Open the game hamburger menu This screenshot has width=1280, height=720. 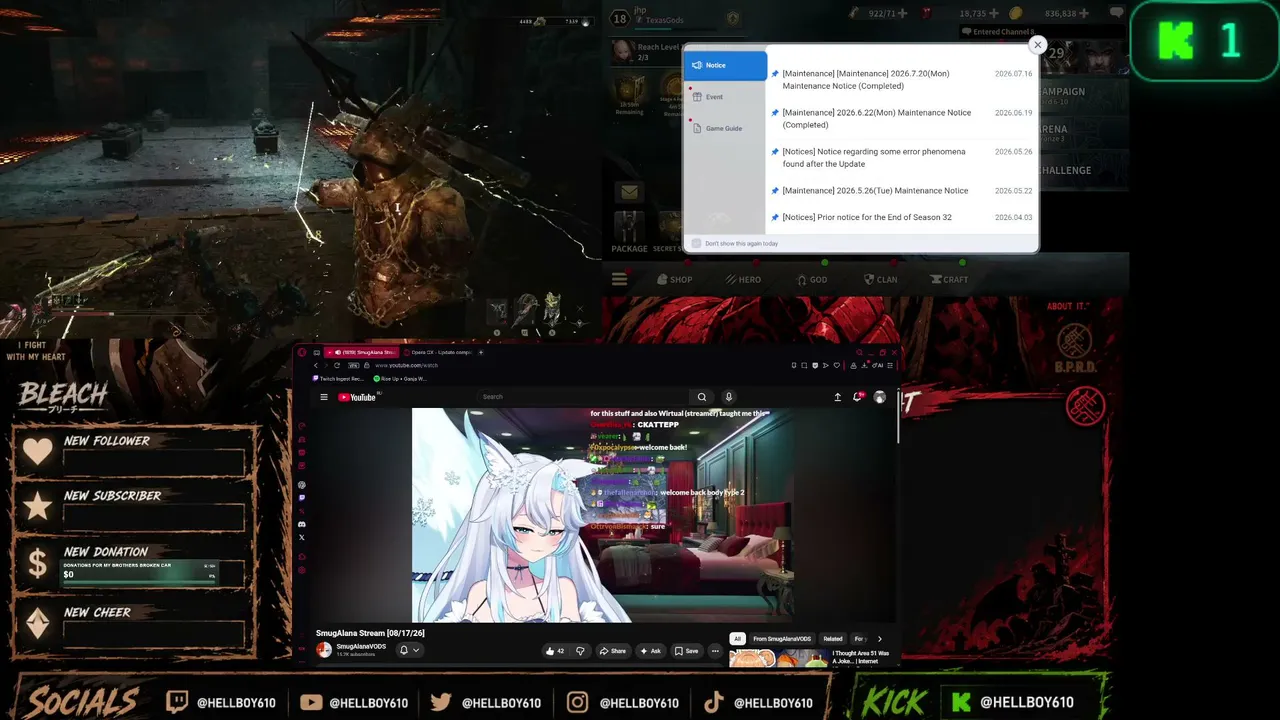tap(620, 280)
